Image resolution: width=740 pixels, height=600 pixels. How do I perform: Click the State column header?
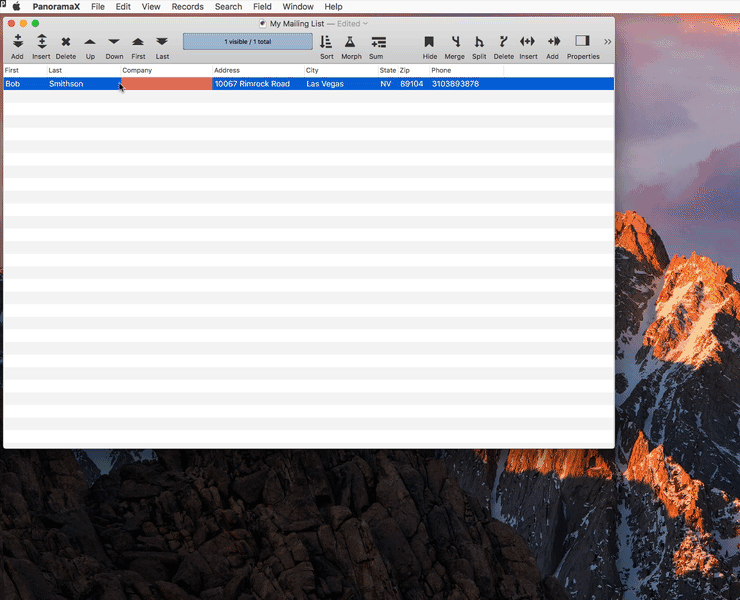(x=388, y=70)
